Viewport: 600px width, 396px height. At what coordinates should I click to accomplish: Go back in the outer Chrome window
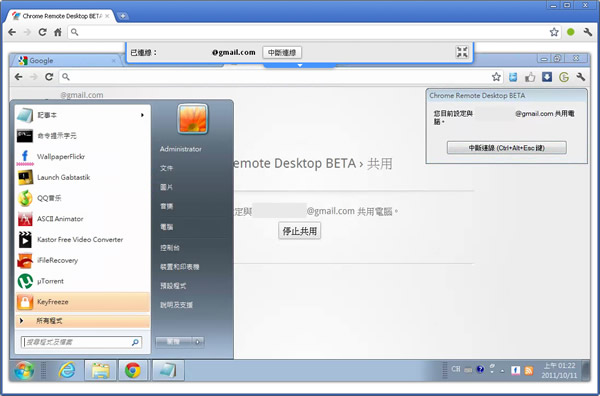(x=12, y=33)
